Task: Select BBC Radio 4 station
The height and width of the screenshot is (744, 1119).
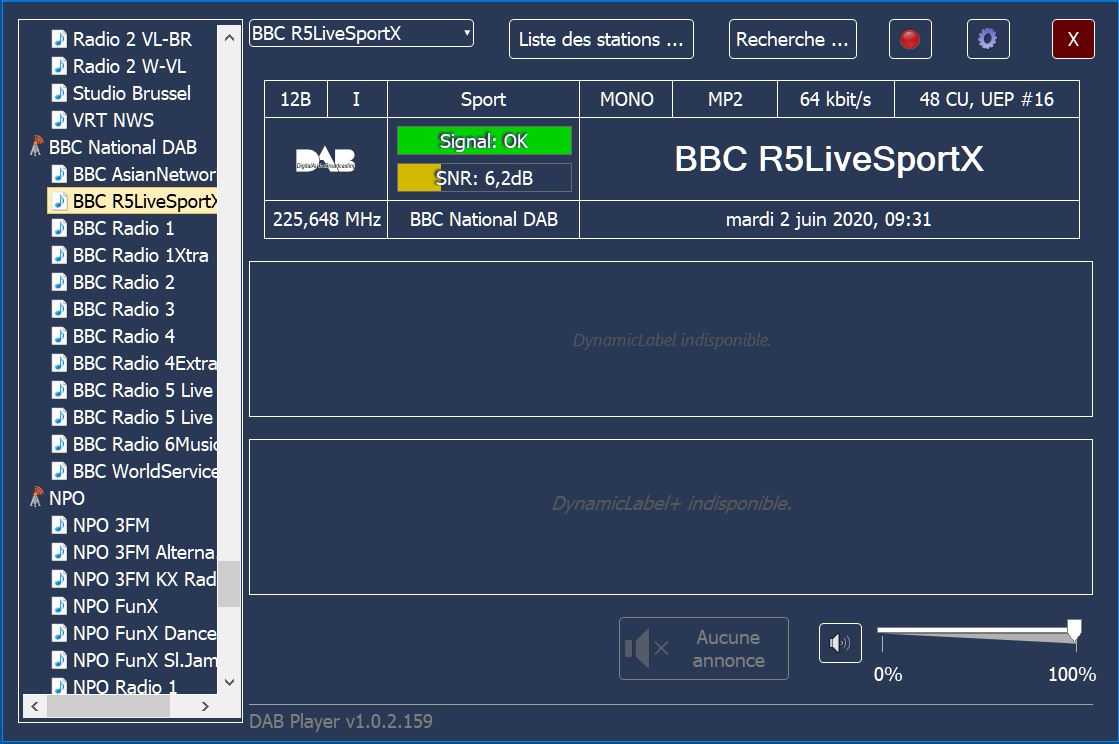Action: pyautogui.click(x=123, y=336)
